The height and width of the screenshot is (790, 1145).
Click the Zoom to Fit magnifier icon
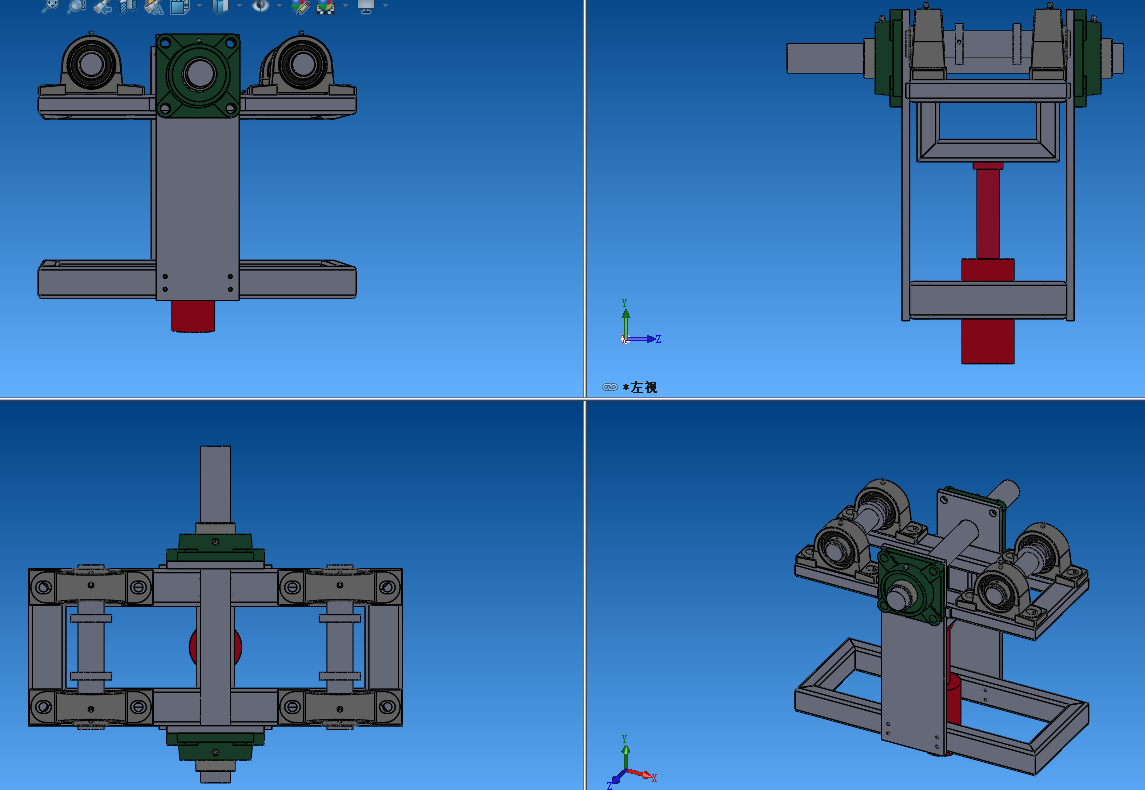(50, 6)
